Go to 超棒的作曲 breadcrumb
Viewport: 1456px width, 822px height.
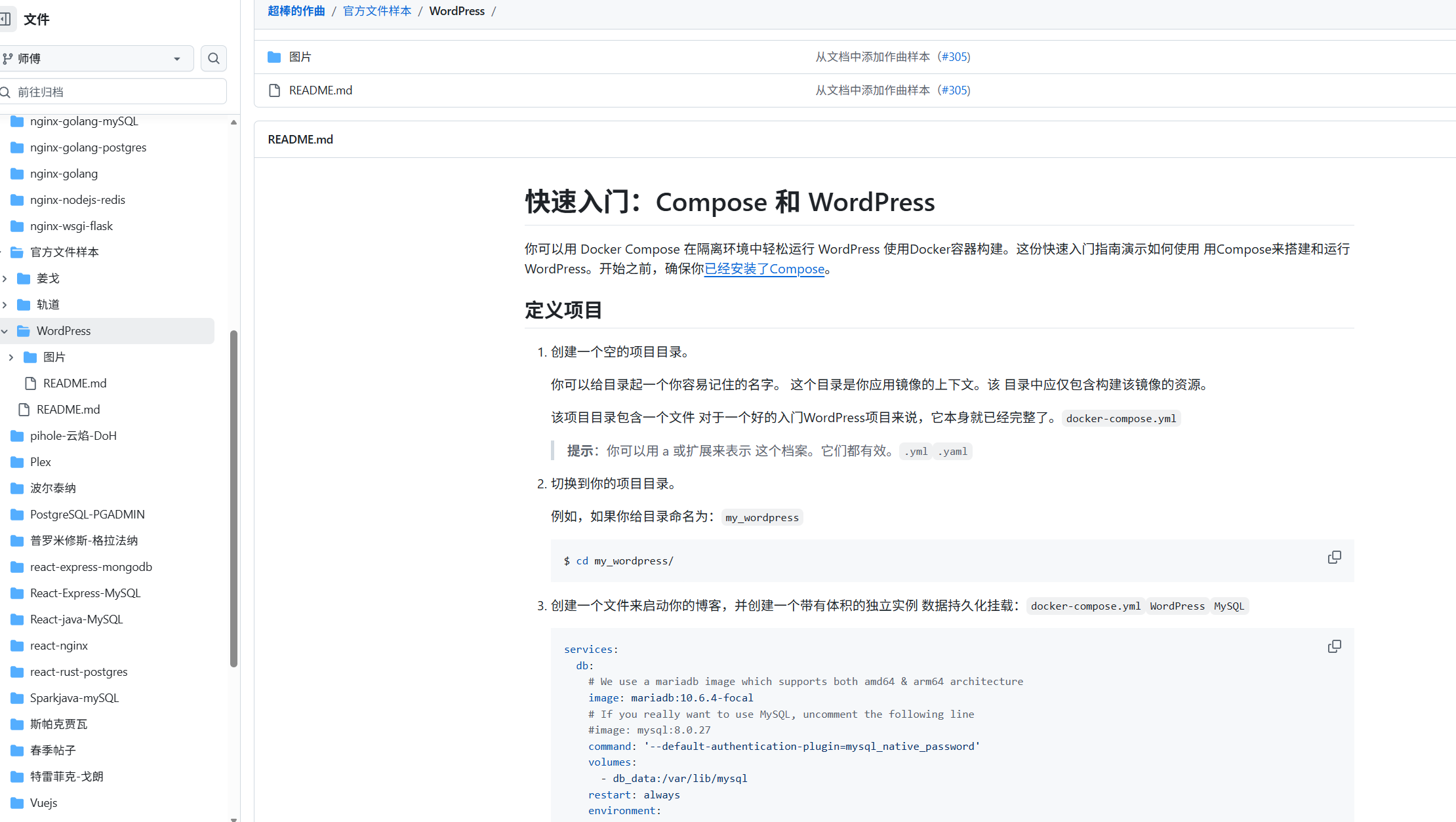click(x=296, y=10)
